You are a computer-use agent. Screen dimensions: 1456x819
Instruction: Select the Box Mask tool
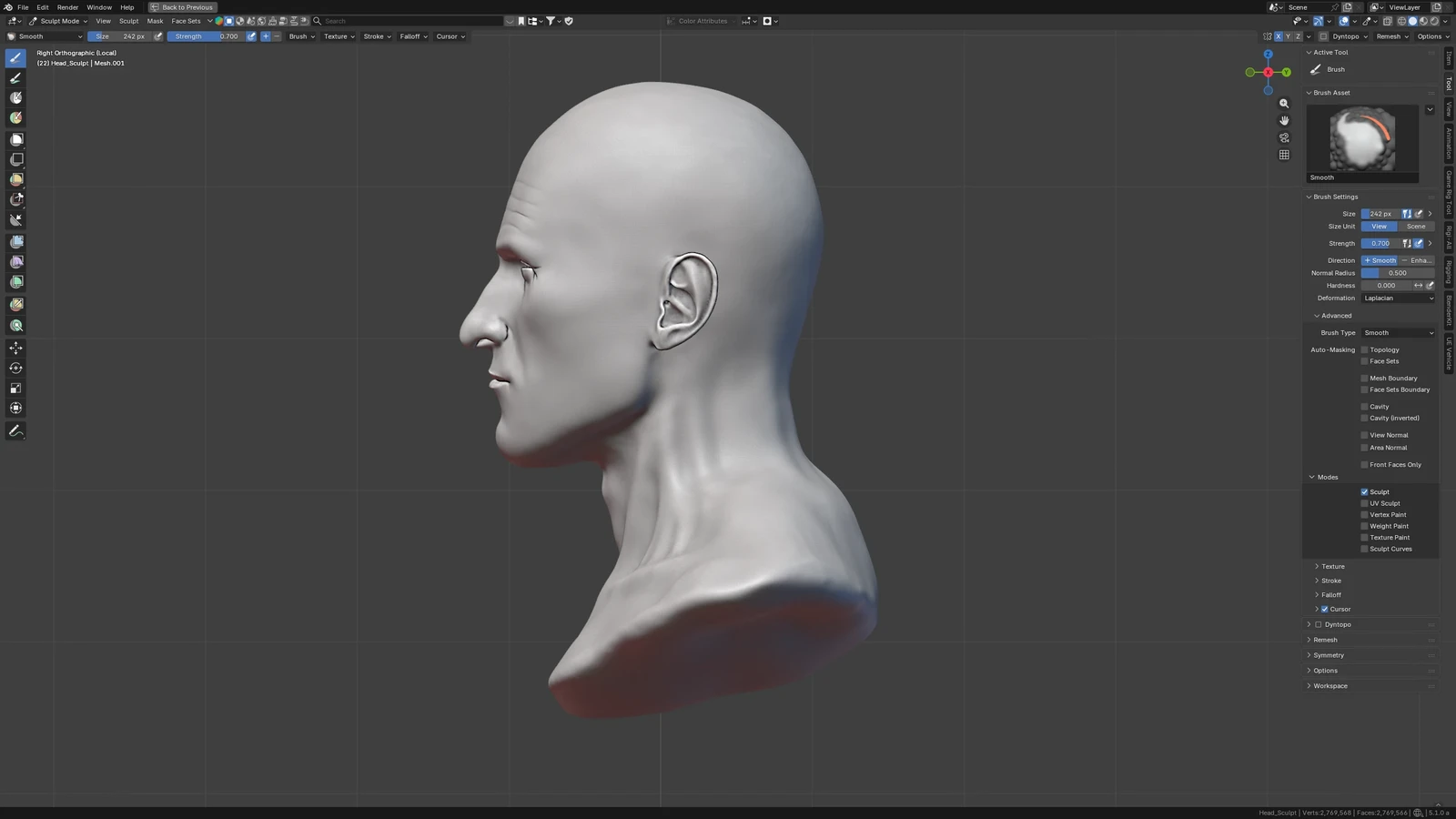pos(15,139)
